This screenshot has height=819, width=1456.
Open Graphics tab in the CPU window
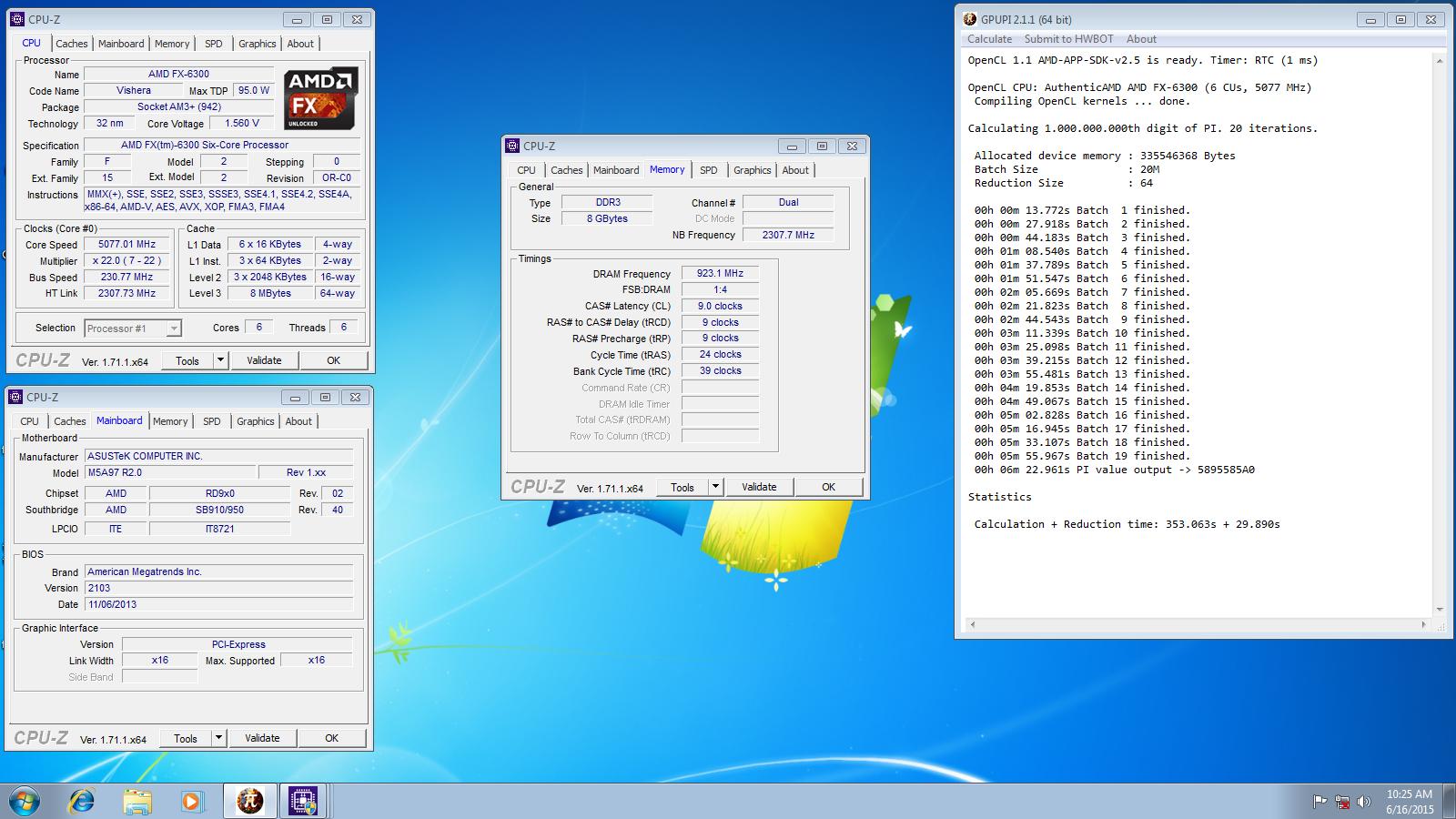pyautogui.click(x=257, y=44)
